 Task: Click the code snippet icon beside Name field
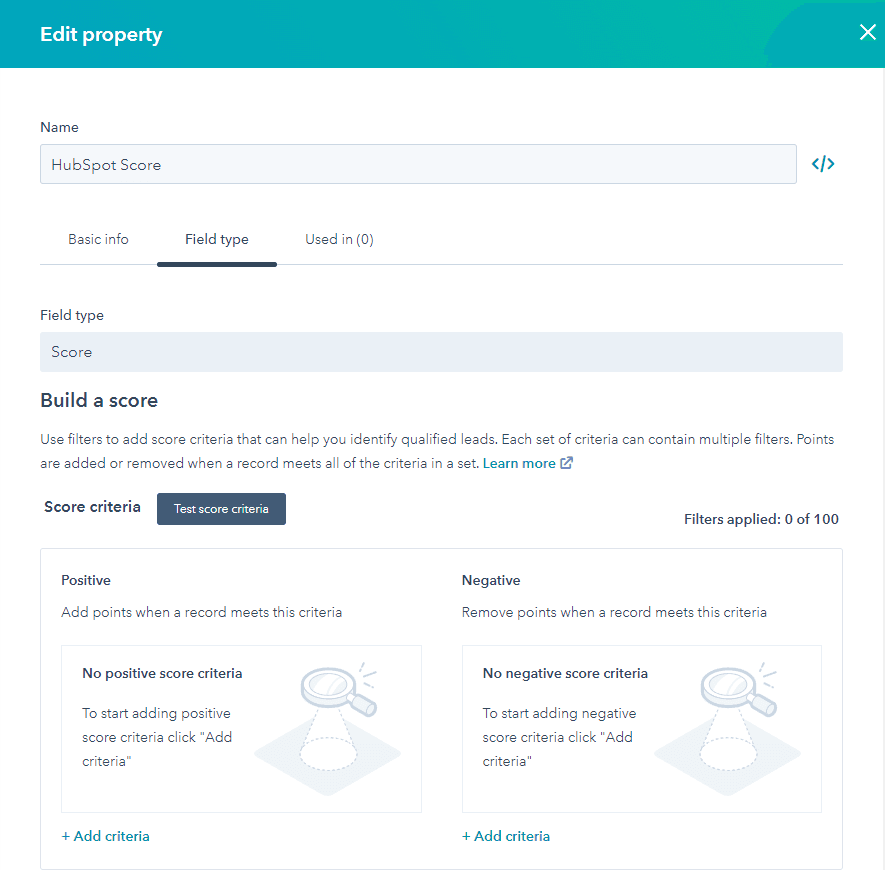tap(822, 163)
